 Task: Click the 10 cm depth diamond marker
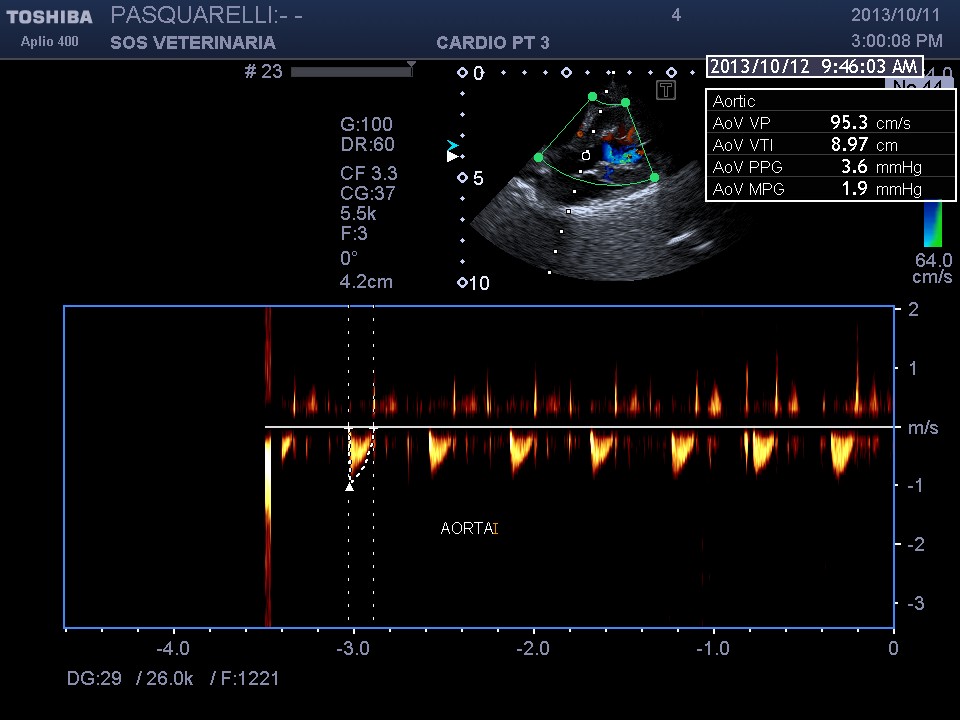(462, 283)
